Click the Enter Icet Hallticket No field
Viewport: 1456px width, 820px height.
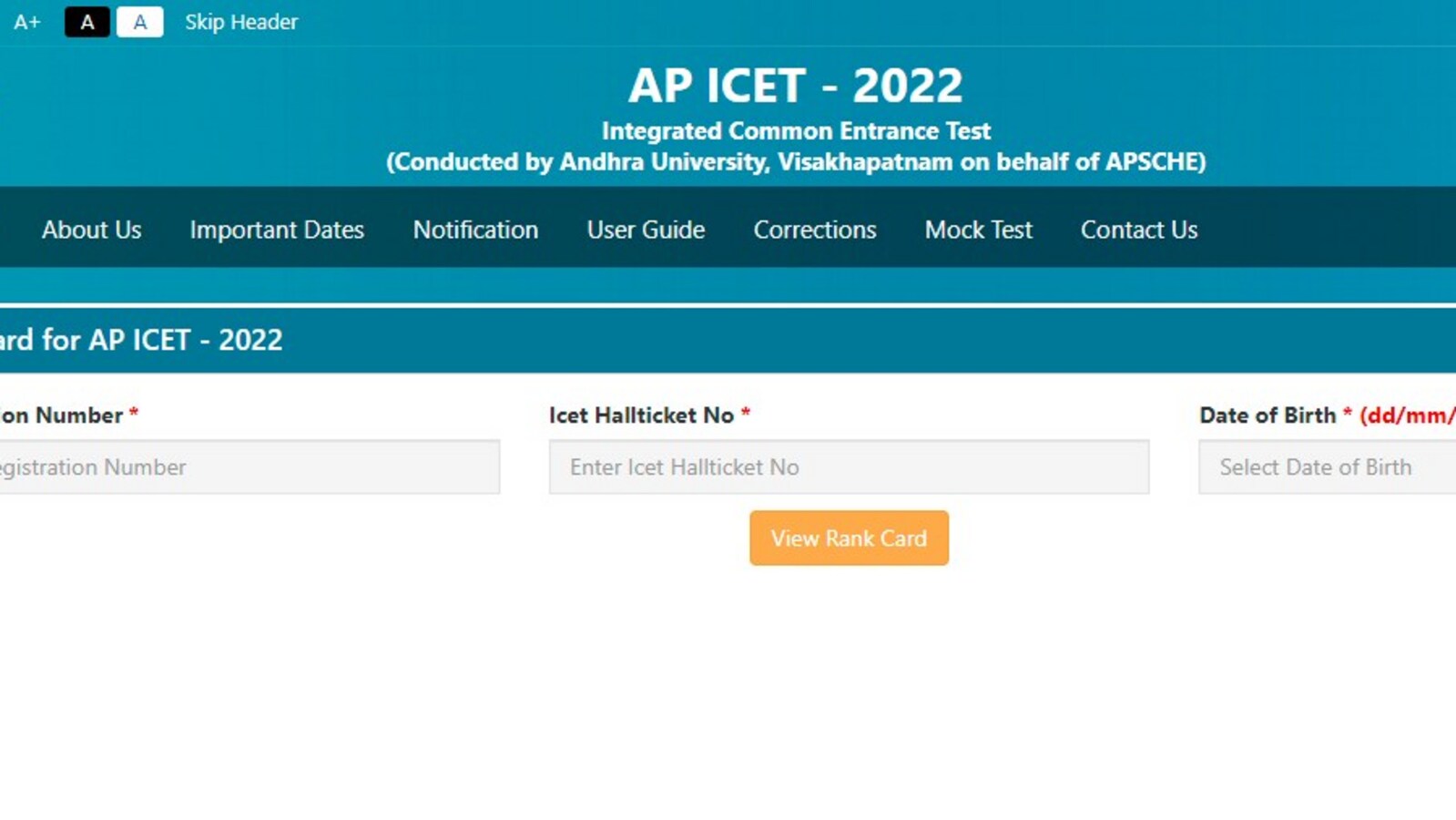click(x=849, y=467)
